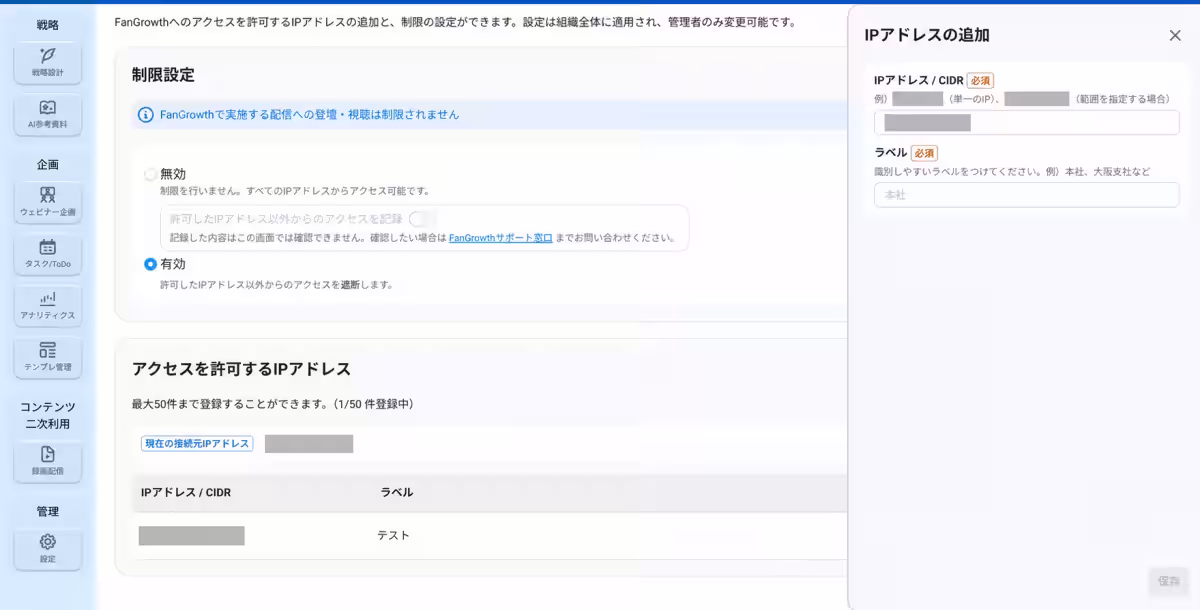Click the テスト label cell
This screenshot has width=1200, height=610.
tap(393, 536)
